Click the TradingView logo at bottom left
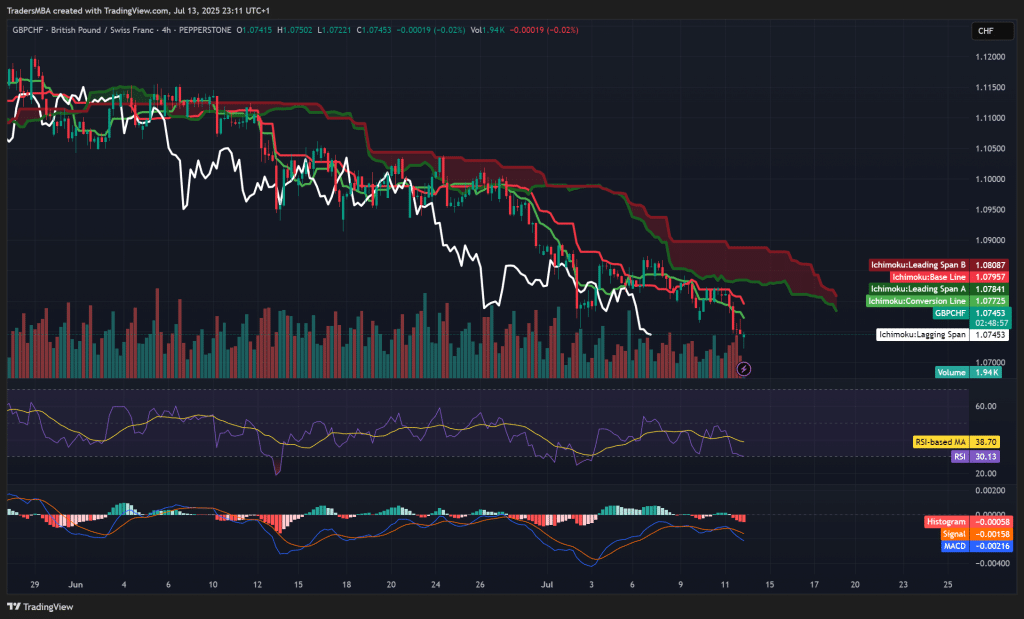This screenshot has width=1024, height=619. coord(40,604)
